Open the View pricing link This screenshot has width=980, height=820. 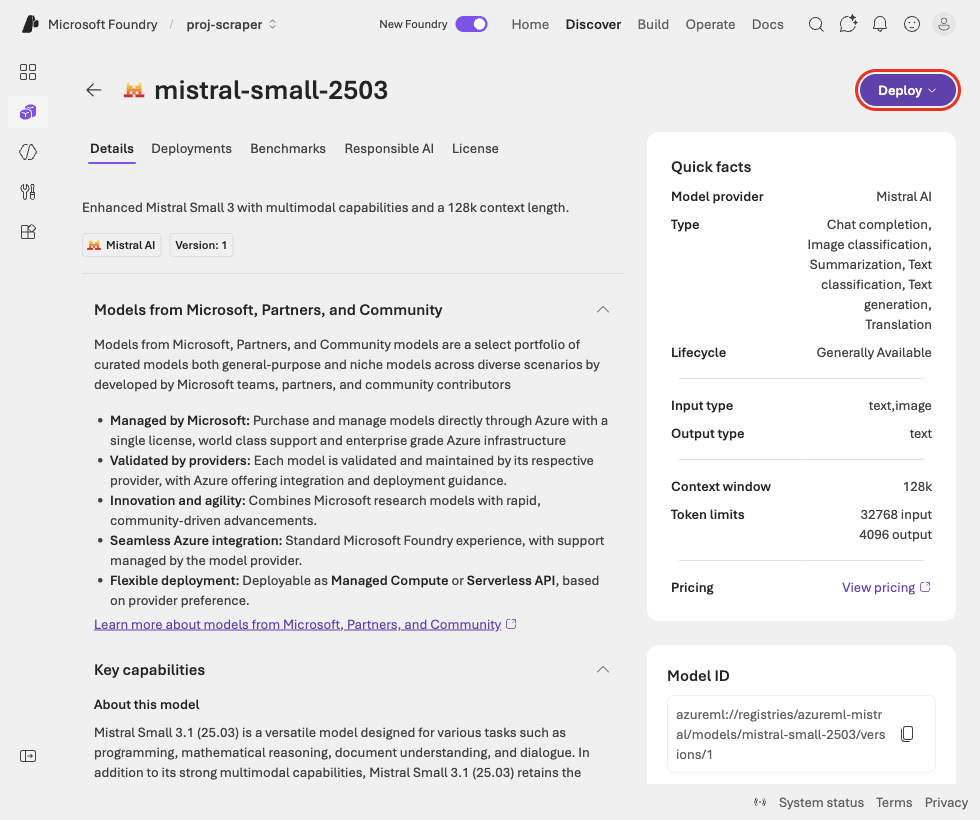point(886,588)
